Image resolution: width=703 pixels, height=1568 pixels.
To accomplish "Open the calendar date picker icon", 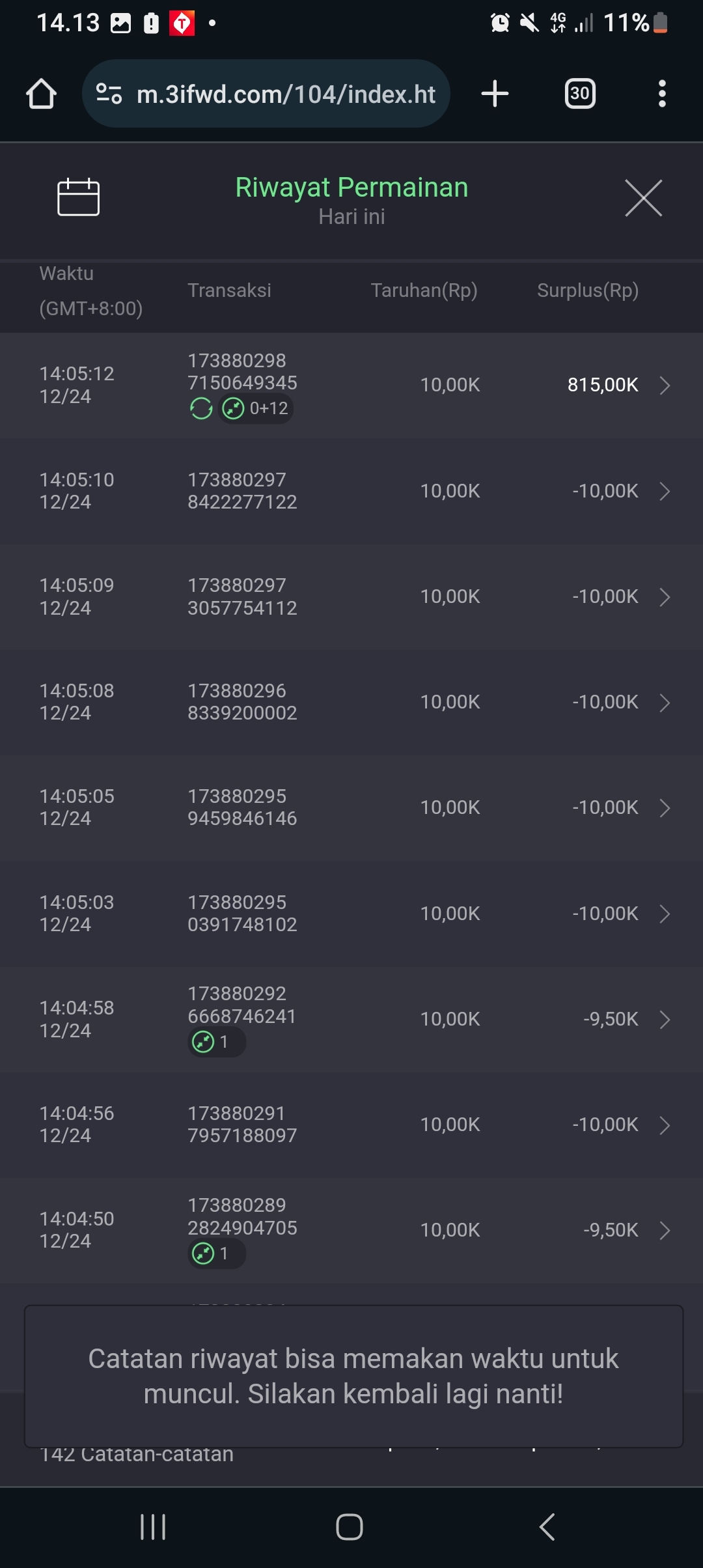I will pyautogui.click(x=78, y=197).
